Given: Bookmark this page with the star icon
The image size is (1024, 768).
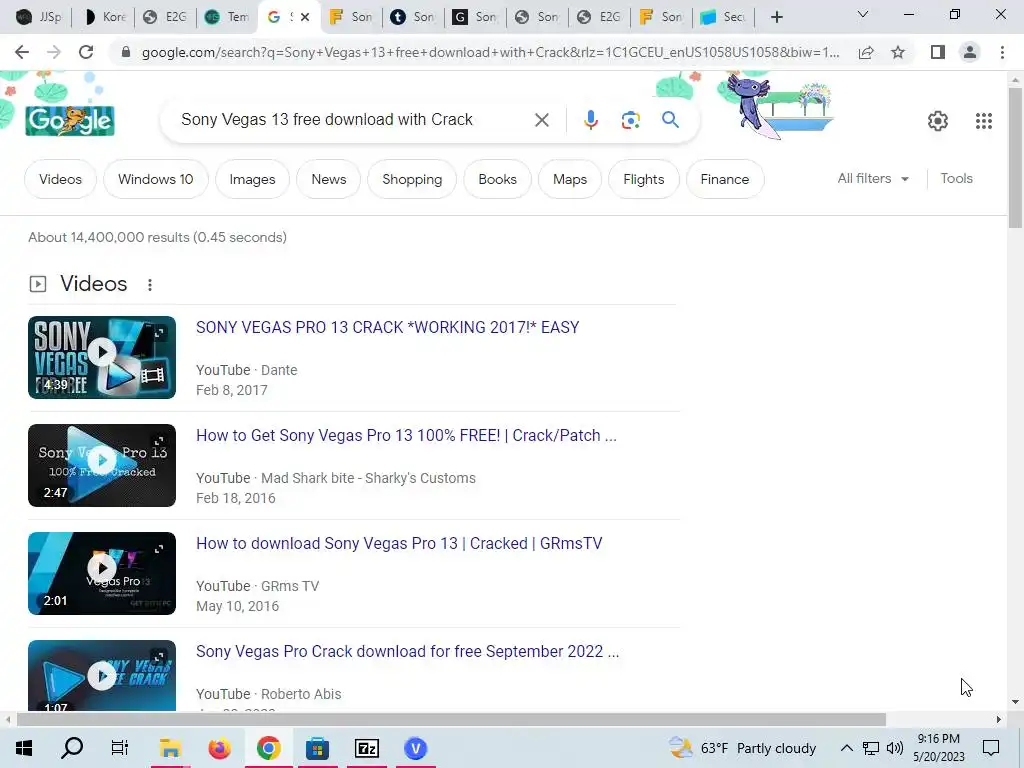Looking at the screenshot, I should pyautogui.click(x=898, y=52).
